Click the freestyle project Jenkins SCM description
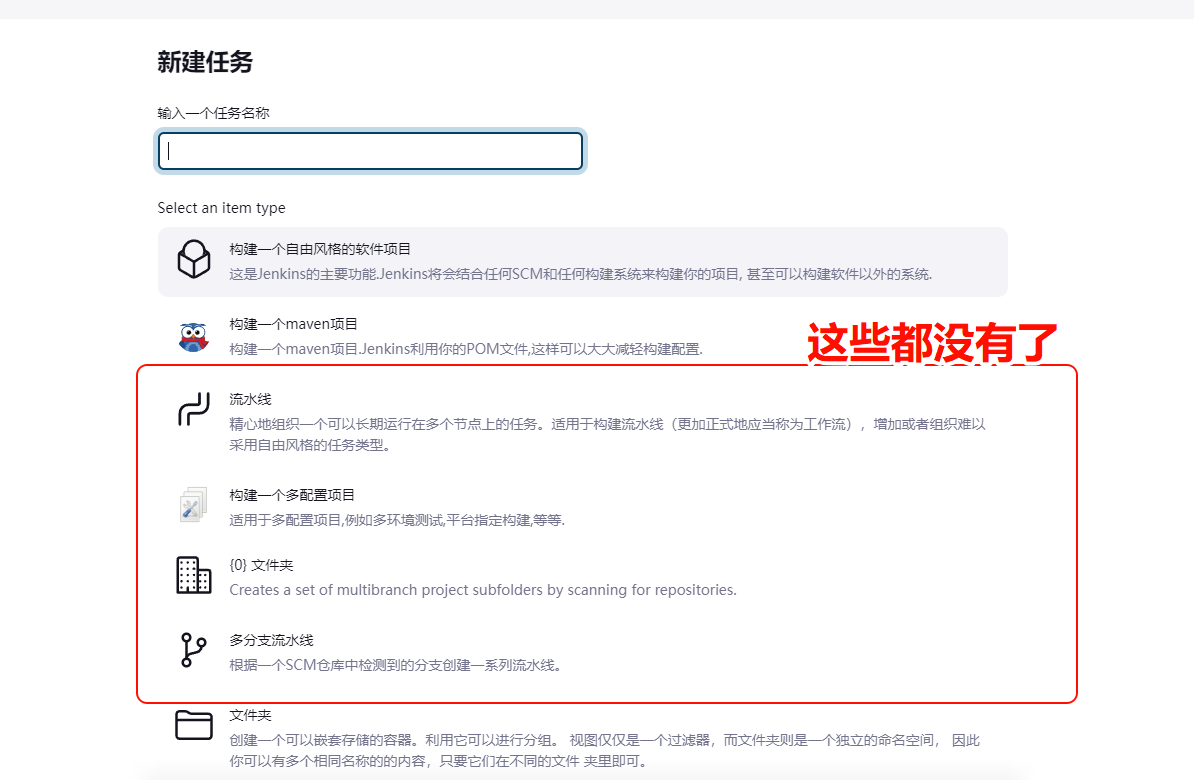 (581, 274)
